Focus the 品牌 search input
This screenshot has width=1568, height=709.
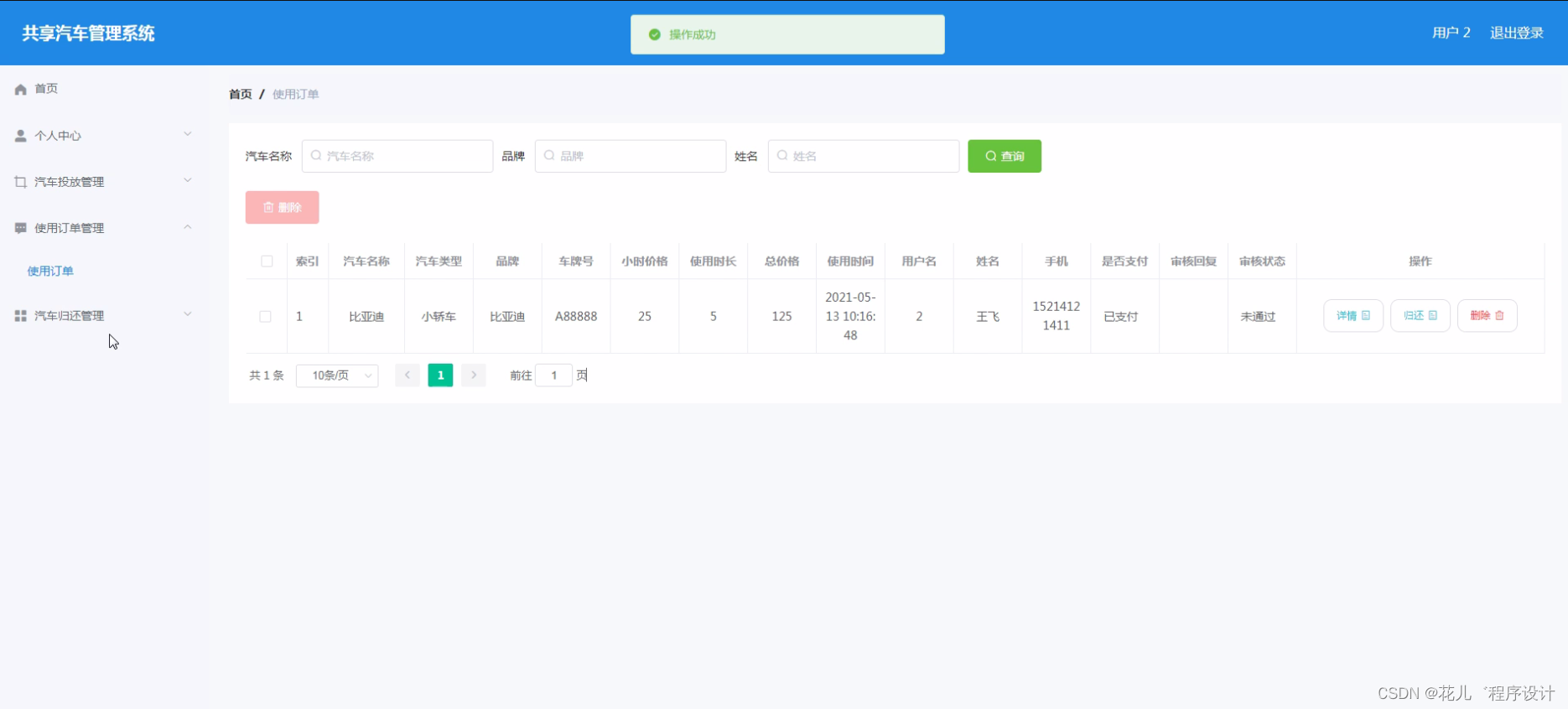631,156
